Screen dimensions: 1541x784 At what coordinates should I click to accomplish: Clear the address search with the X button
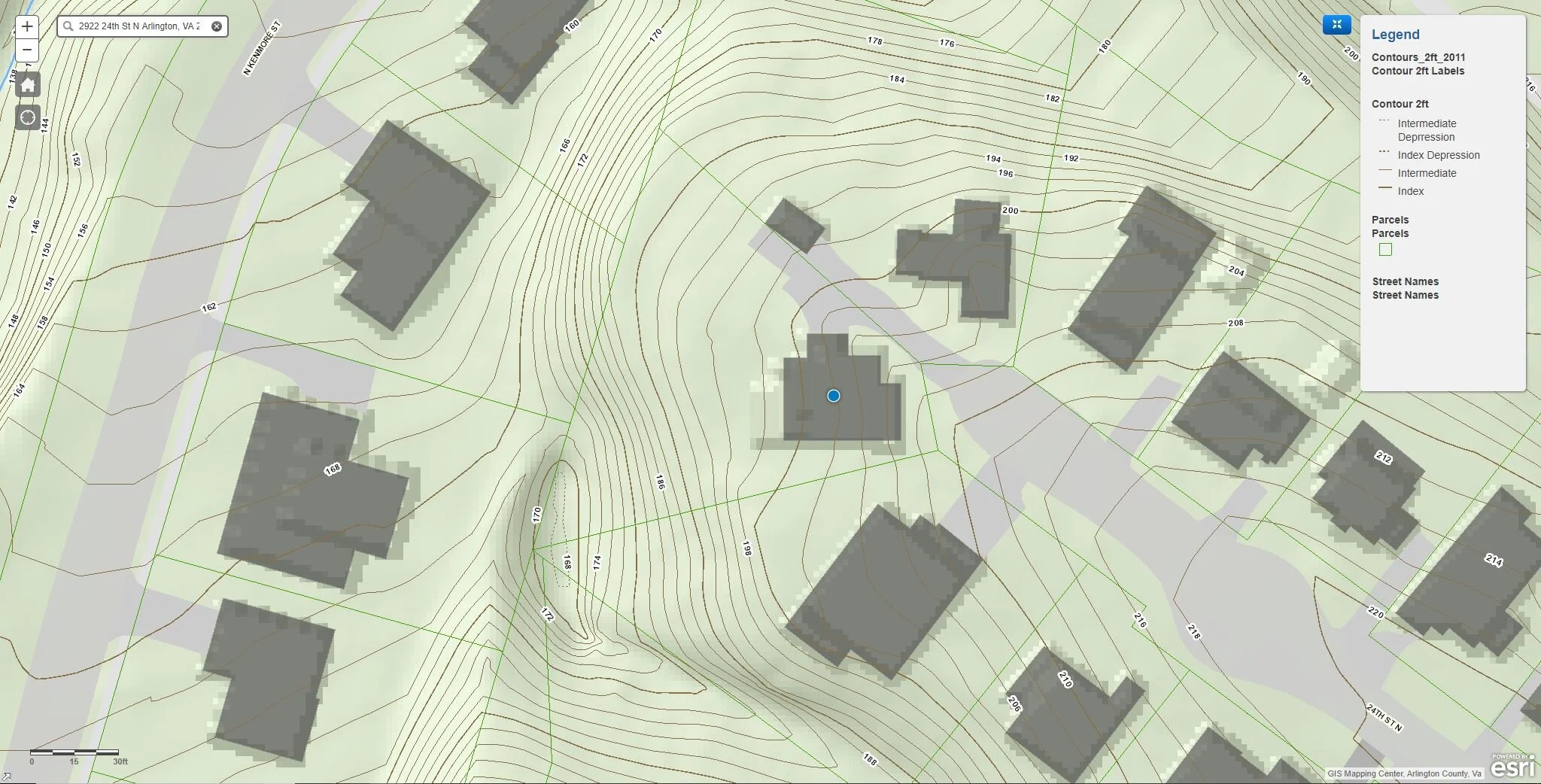[216, 26]
